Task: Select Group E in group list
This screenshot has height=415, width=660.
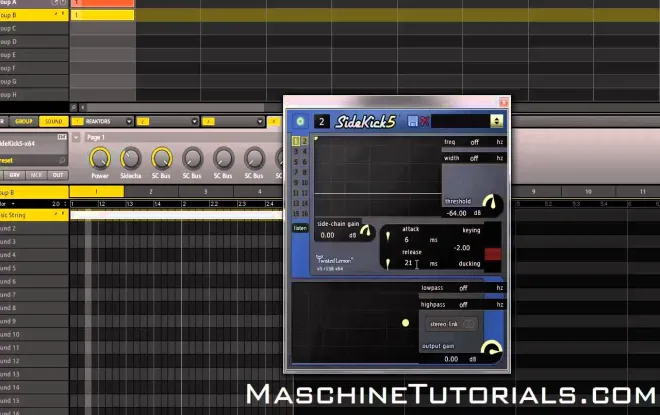Action: [34, 55]
